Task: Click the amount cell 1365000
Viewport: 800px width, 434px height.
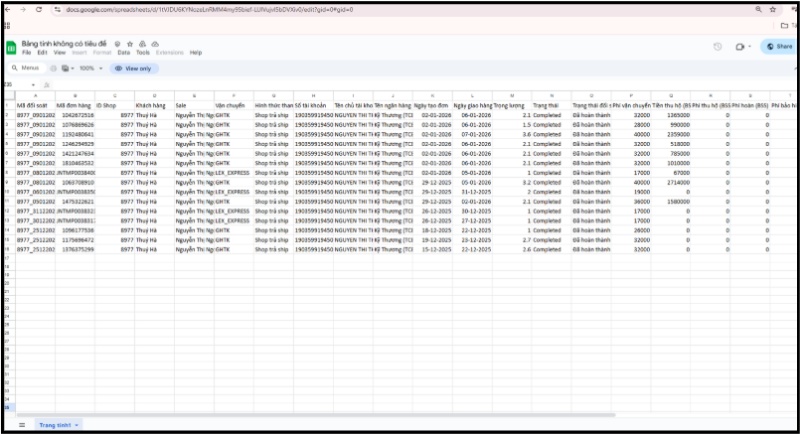Action: [x=671, y=115]
